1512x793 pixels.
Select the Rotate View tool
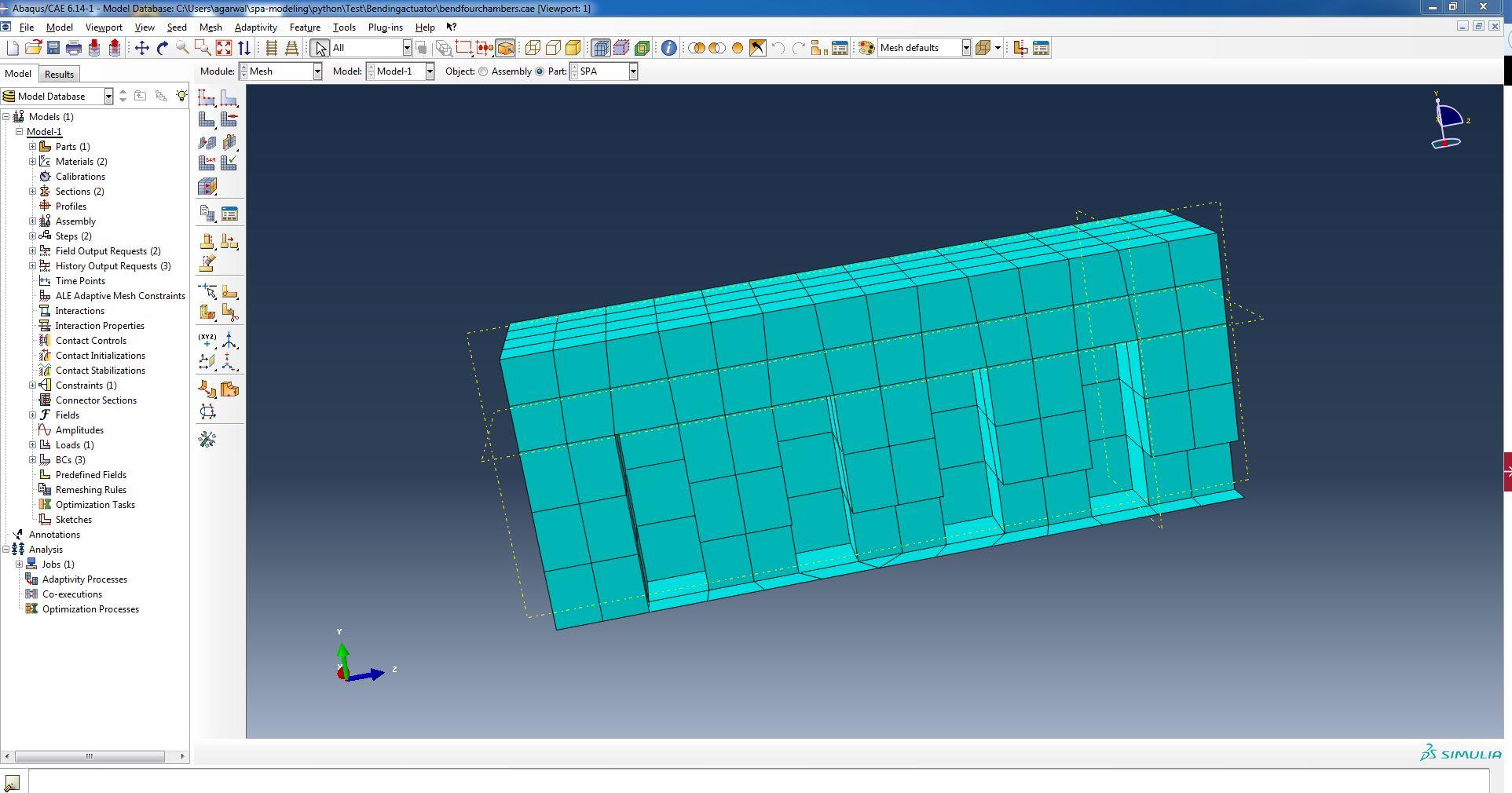163,48
